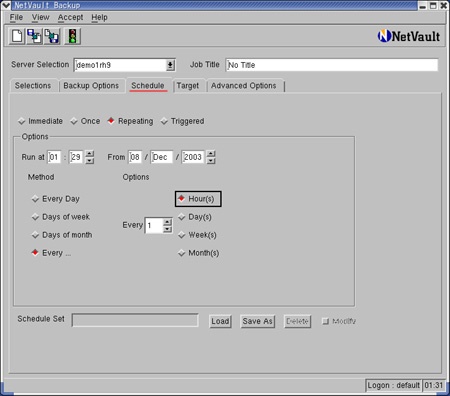The width and height of the screenshot is (450, 396).
Task: Switch to the Backup Options tab
Action: [x=91, y=86]
